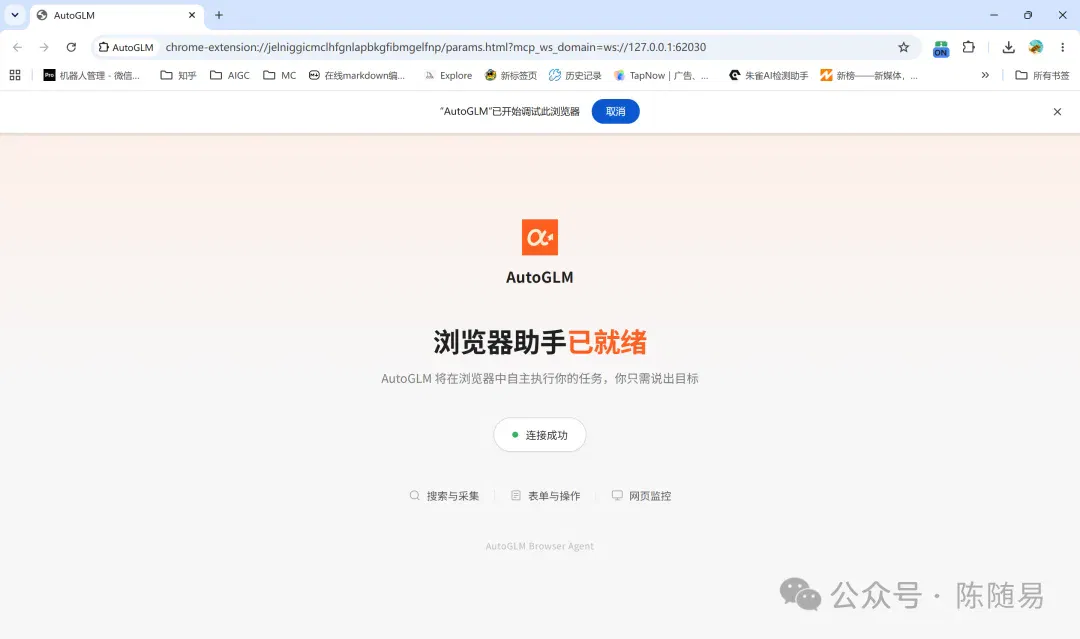Viewport: 1080px width, 639px height.
Task: Click the debugging notice text in infobar
Action: pyautogui.click(x=510, y=112)
